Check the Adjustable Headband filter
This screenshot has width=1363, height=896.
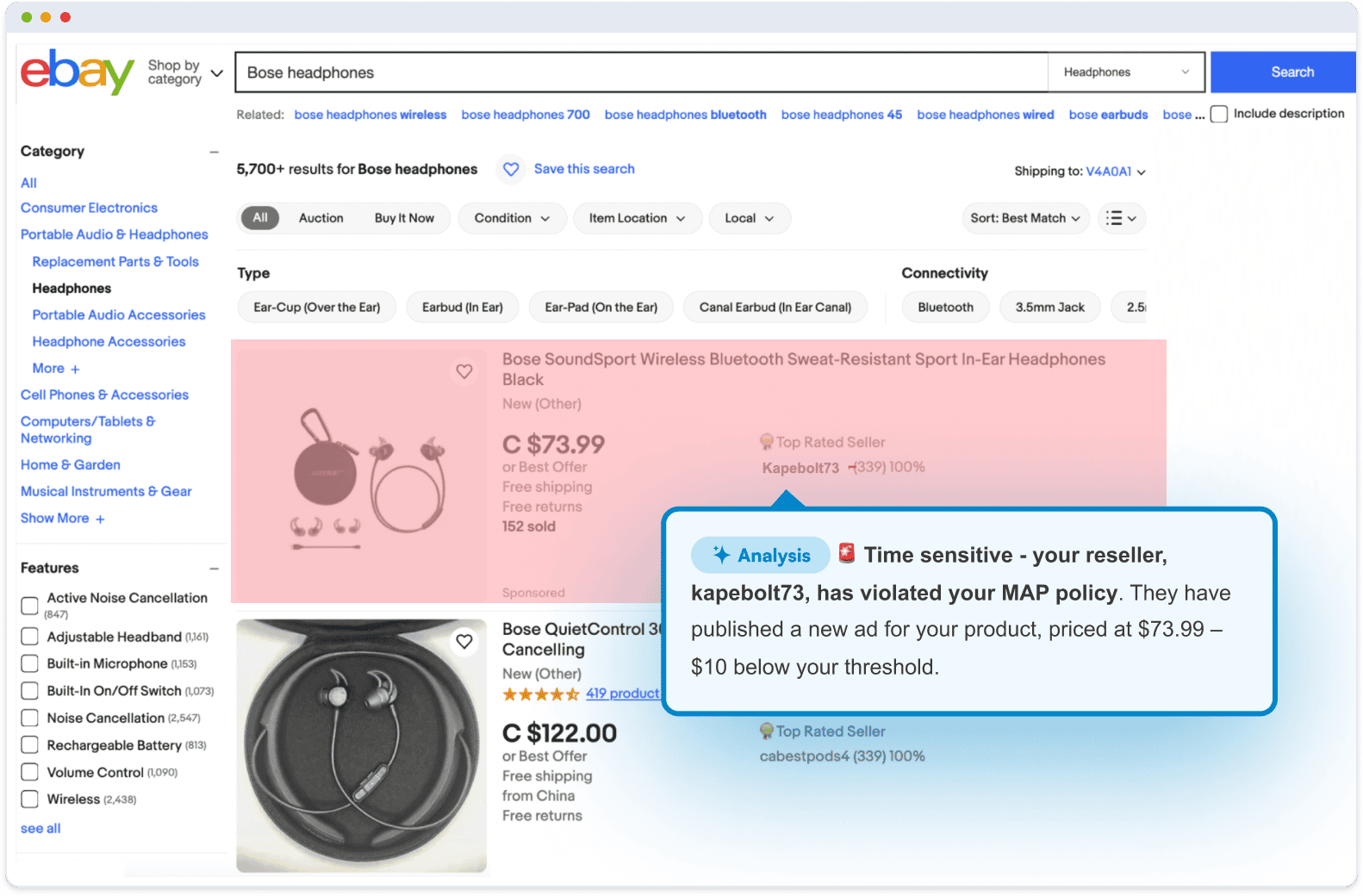(29, 637)
